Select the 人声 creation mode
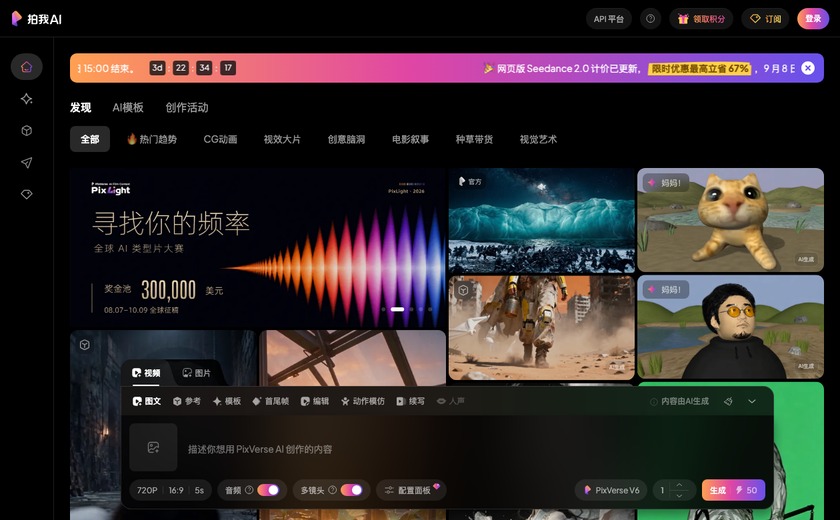The height and width of the screenshot is (520, 840). (451, 401)
